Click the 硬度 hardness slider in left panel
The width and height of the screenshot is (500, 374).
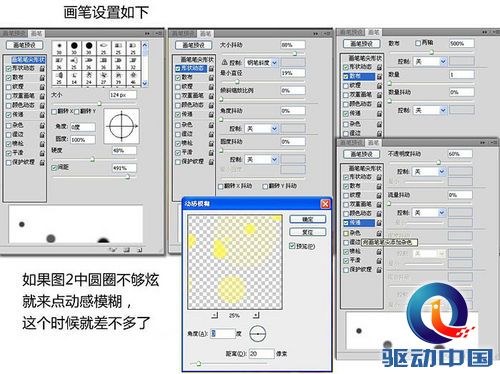pyautogui.click(x=93, y=159)
